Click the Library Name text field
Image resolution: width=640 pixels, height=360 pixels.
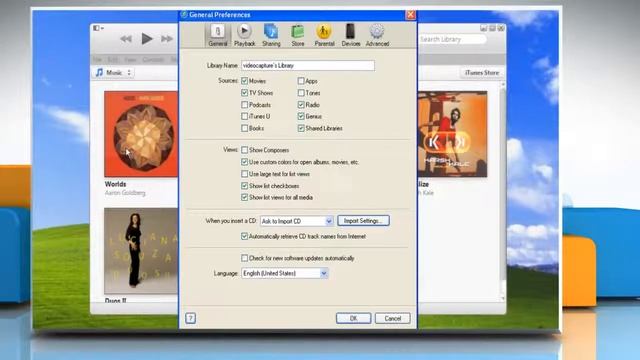[x=308, y=65]
